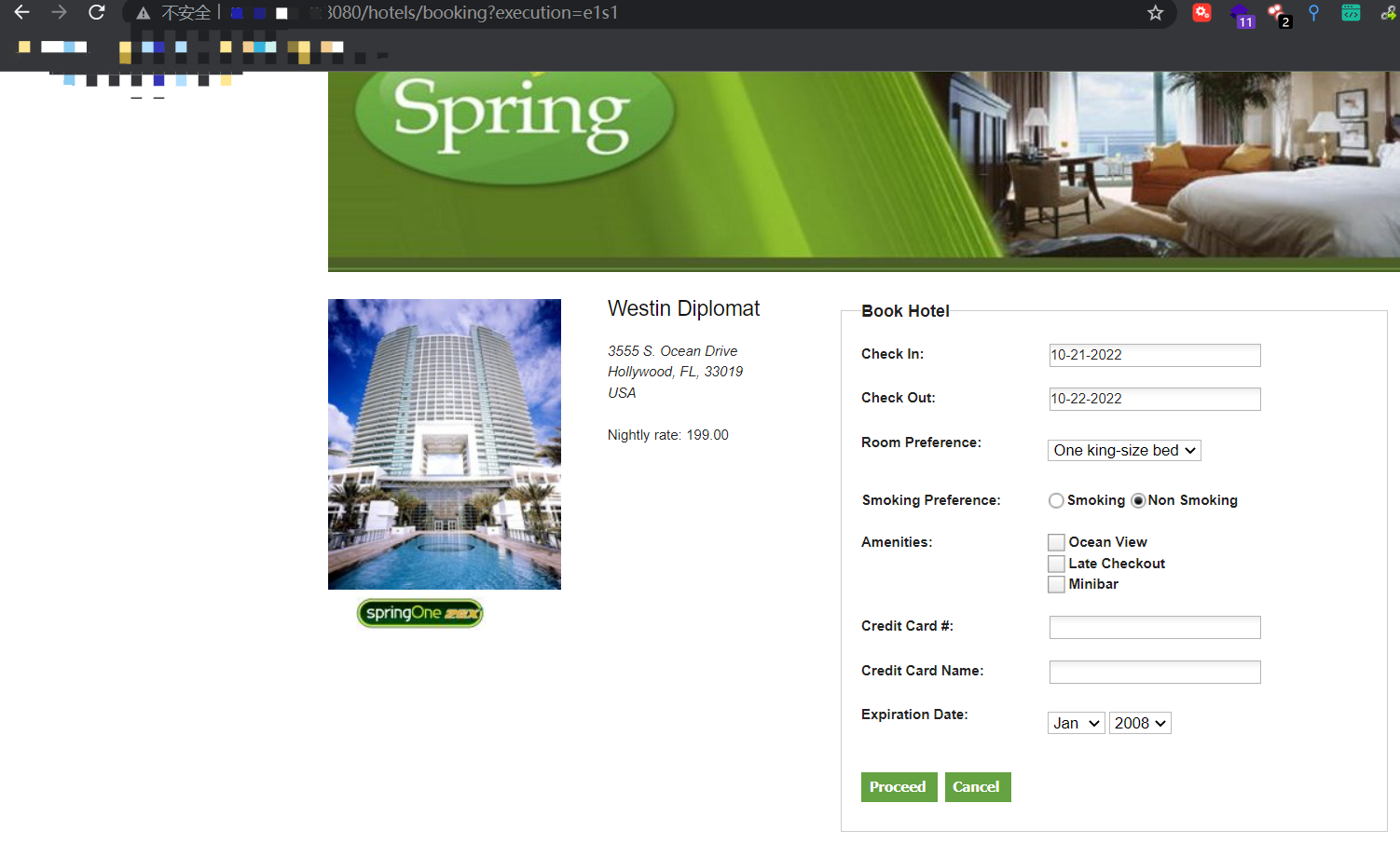This screenshot has height=844, width=1400.
Task: Click the Book Hotel legend title
Action: (x=905, y=311)
